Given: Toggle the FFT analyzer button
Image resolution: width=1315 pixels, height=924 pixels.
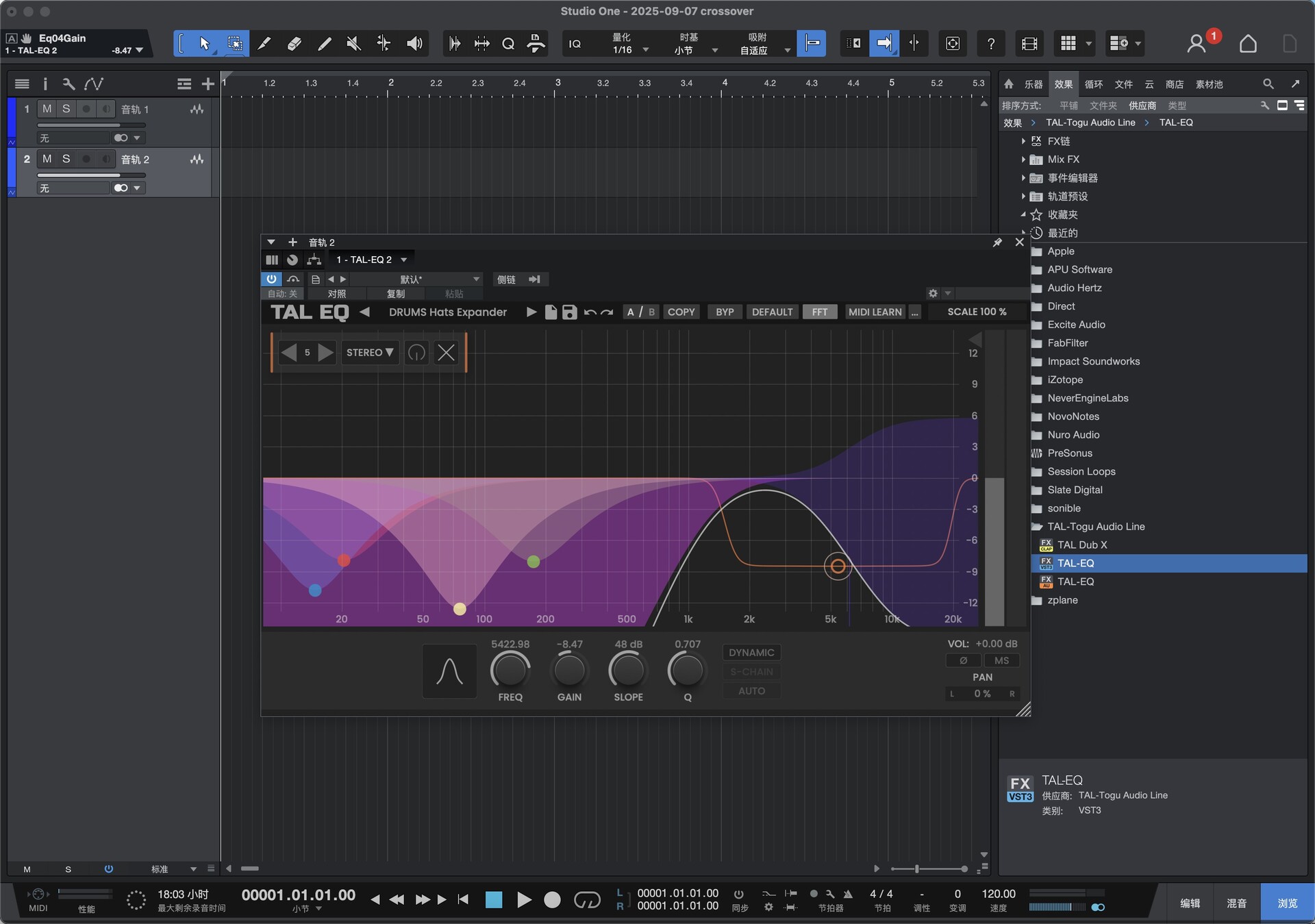Looking at the screenshot, I should pos(820,312).
